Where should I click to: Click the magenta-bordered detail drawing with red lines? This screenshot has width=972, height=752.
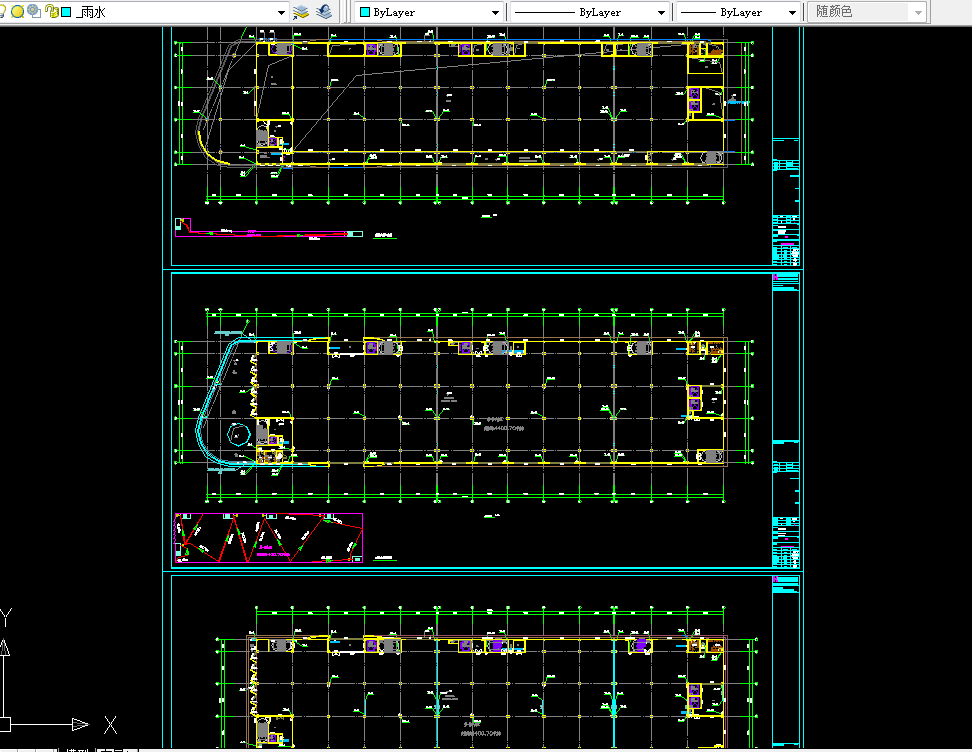(268, 537)
